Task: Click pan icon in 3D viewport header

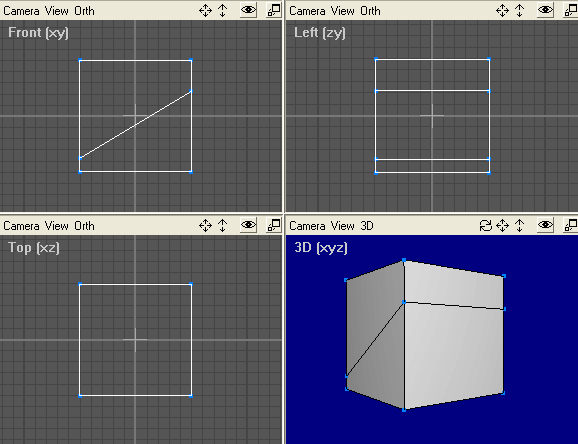Action: click(x=502, y=225)
